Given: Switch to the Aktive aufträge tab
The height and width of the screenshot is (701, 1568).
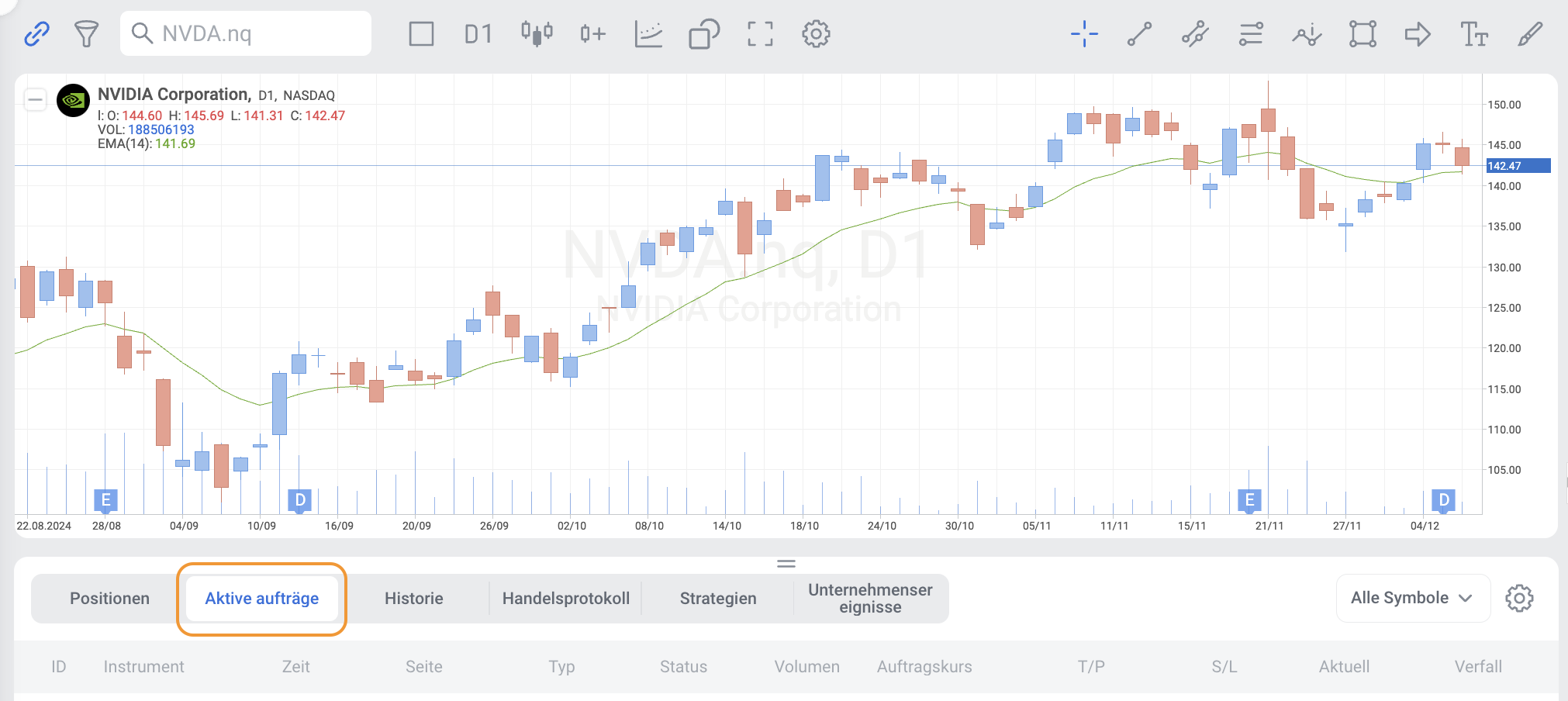Looking at the screenshot, I should (262, 599).
